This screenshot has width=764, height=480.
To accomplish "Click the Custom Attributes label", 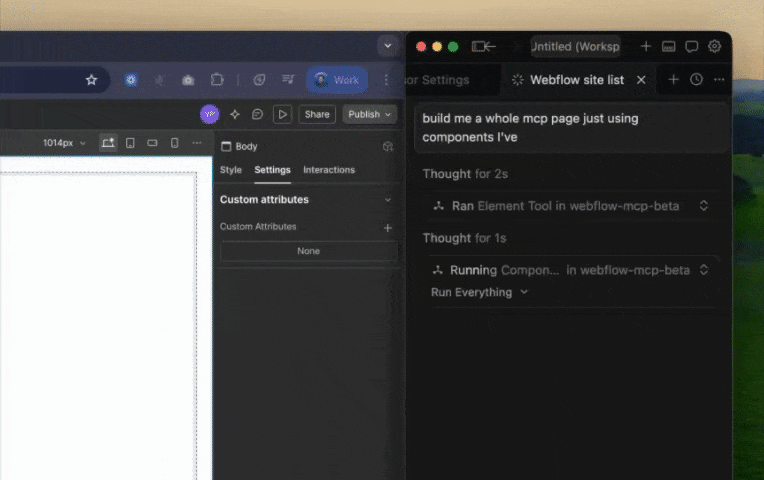I will point(258,227).
